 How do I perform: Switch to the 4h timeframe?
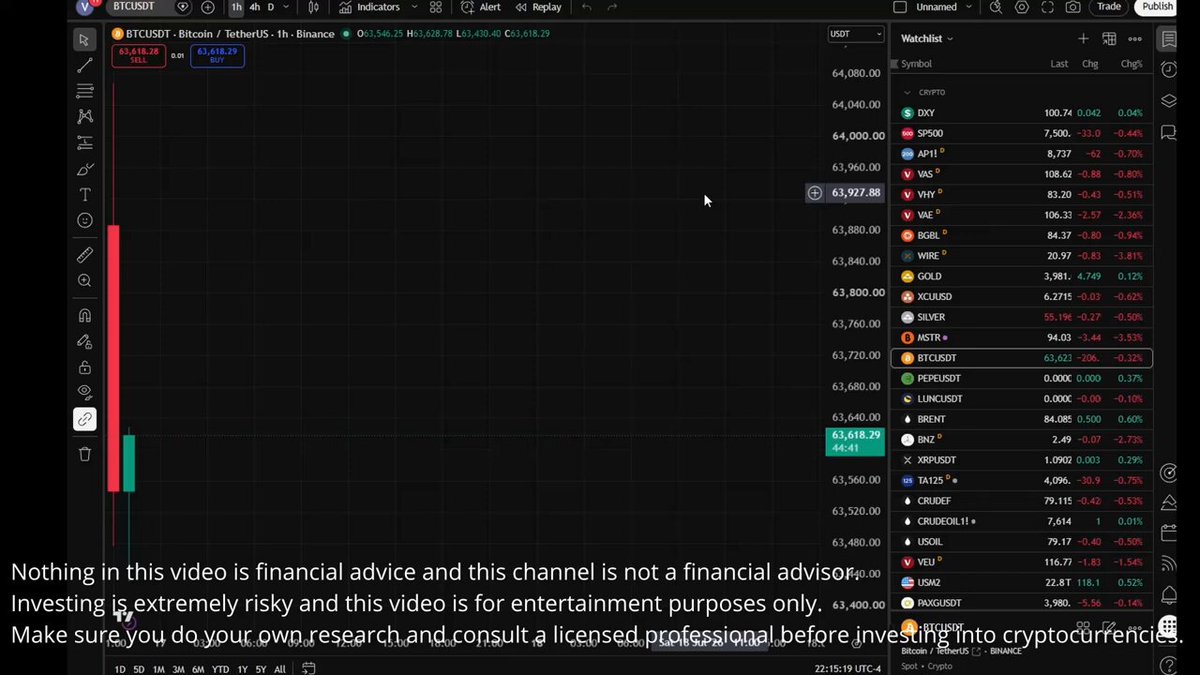pos(255,7)
